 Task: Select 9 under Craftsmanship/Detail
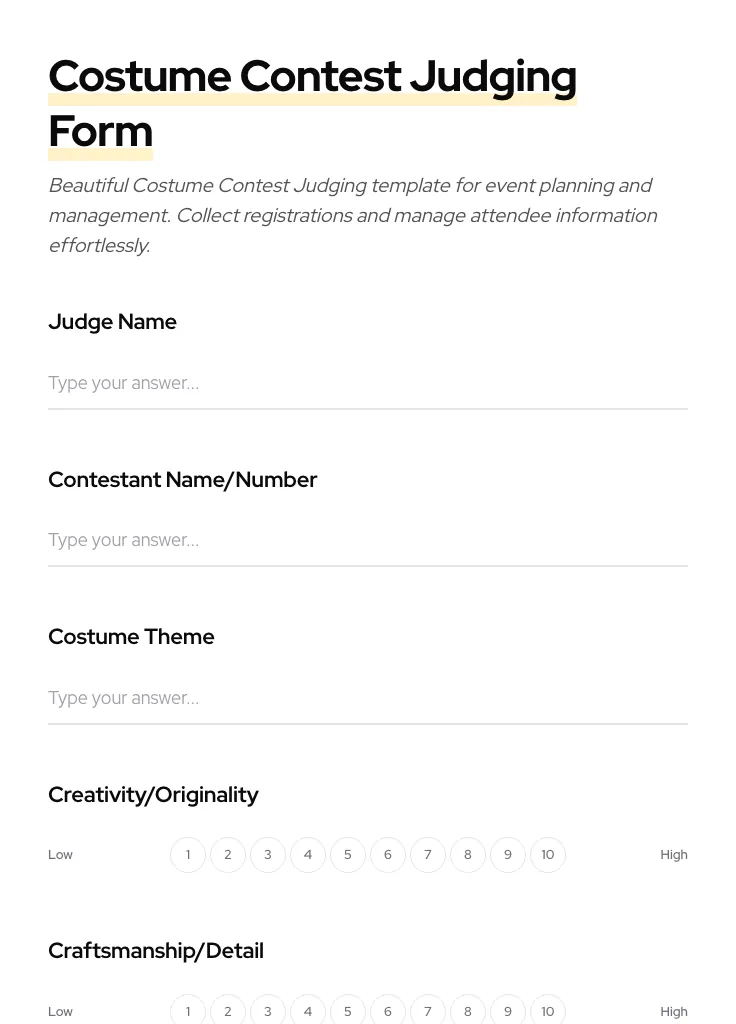[x=508, y=1010]
